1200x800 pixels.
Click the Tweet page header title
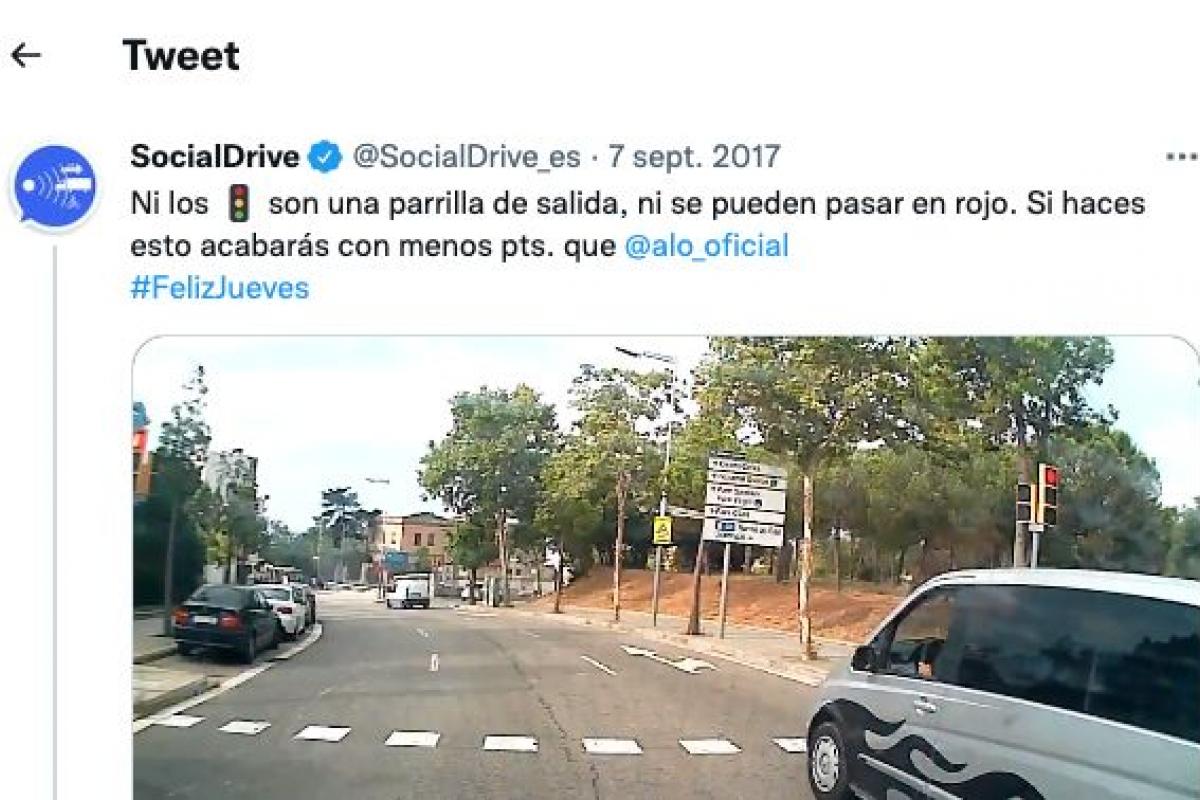pos(181,56)
